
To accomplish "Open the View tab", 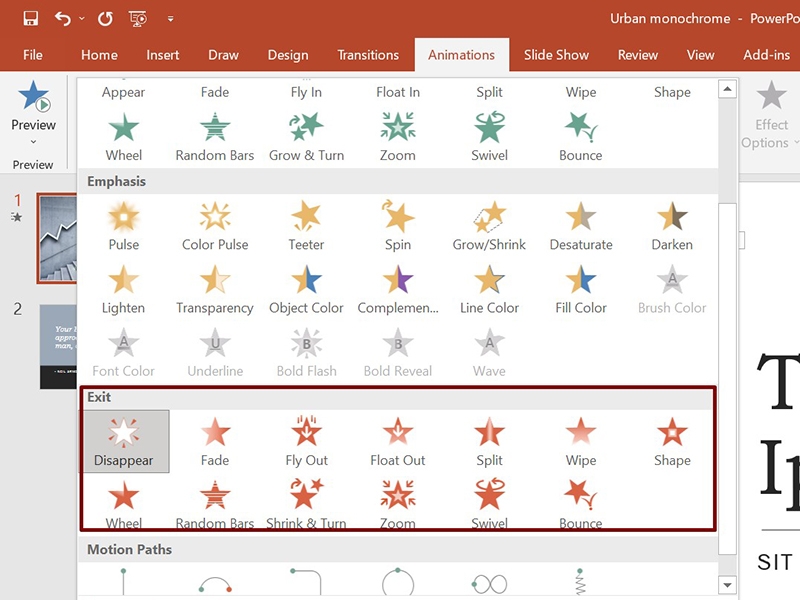I will (701, 55).
